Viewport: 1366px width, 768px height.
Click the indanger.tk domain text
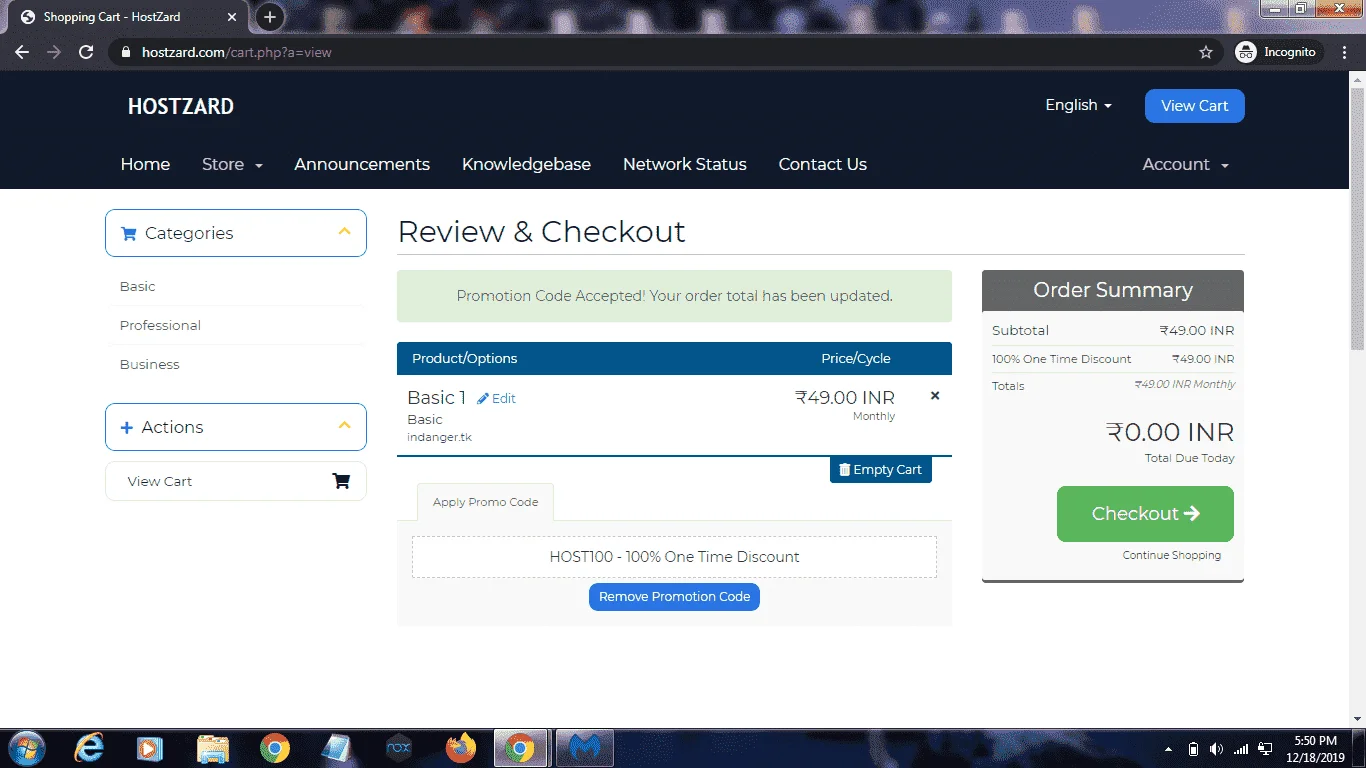439,437
